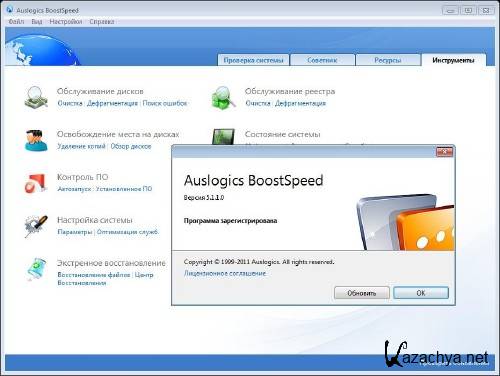Open the Обзор дисков link
This screenshot has width=500, height=376.
point(131,146)
